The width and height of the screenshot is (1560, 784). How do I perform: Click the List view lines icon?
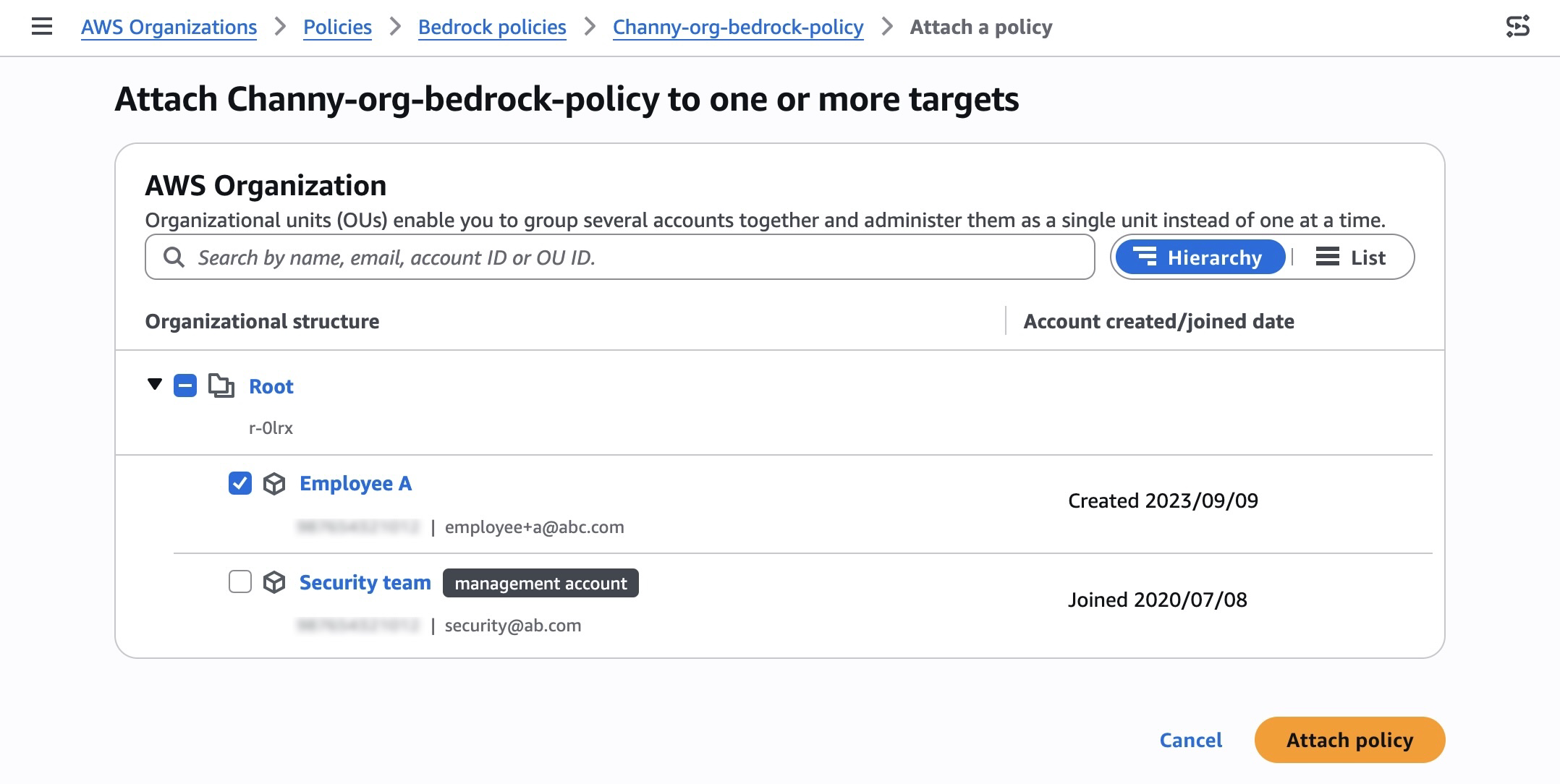point(1327,257)
